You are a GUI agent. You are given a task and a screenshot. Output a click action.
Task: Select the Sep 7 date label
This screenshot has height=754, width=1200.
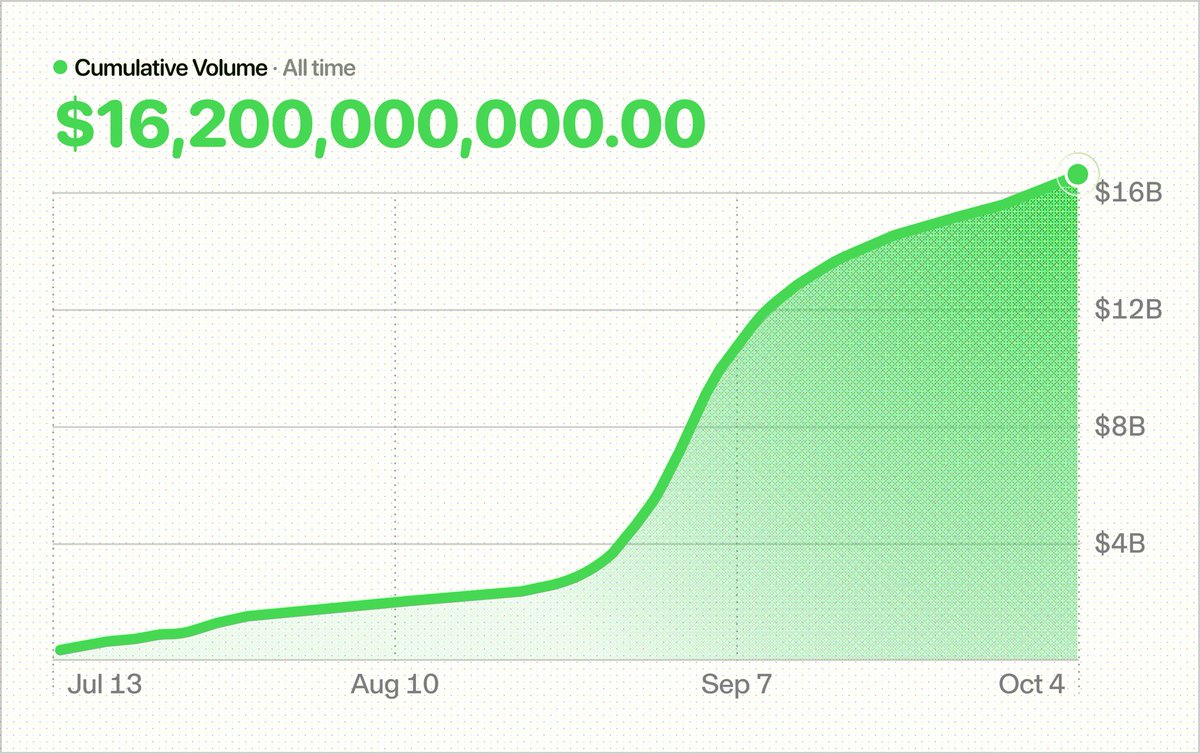coord(738,685)
